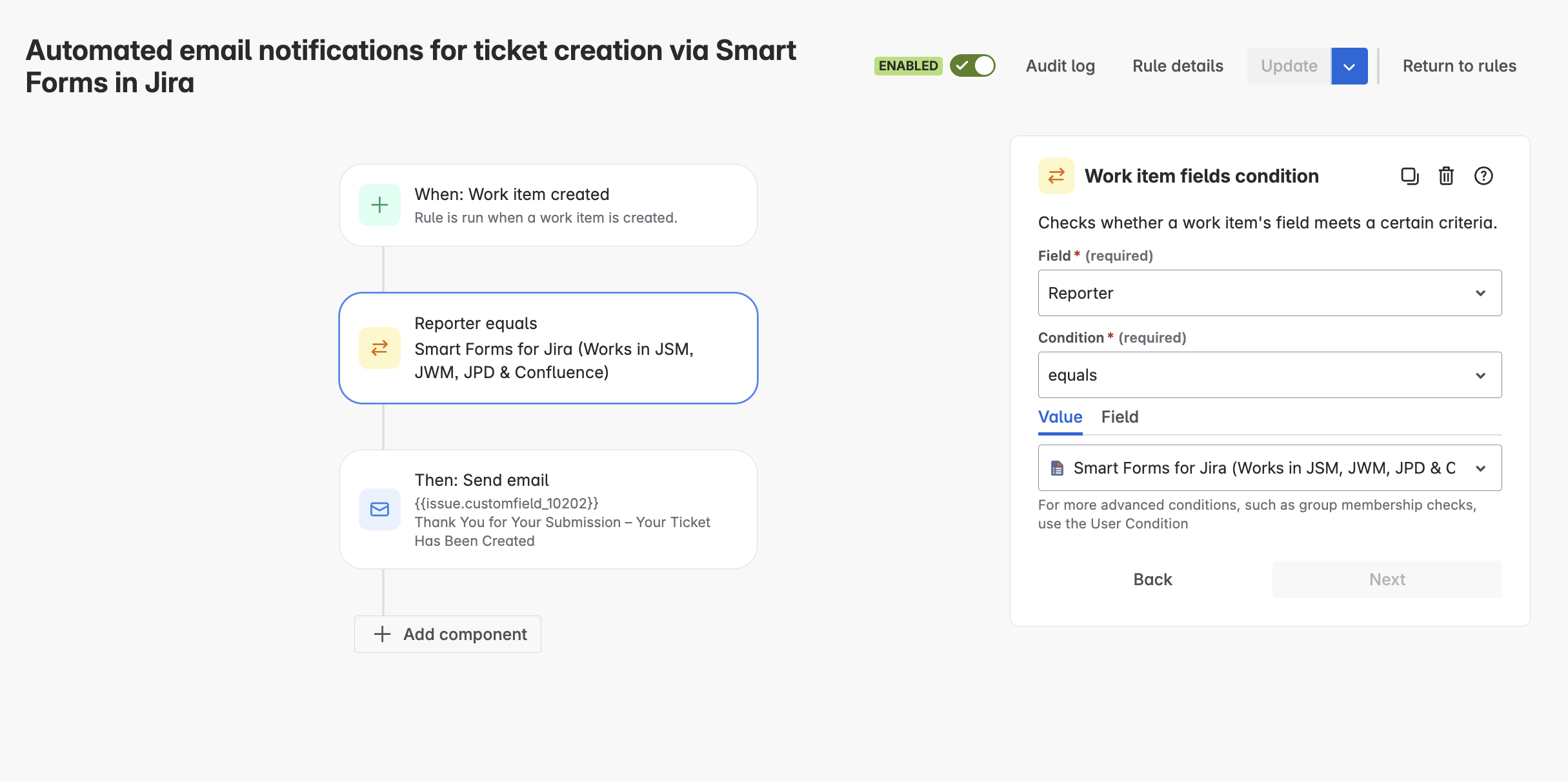Toggle the rule ENABLED switch off

point(972,66)
